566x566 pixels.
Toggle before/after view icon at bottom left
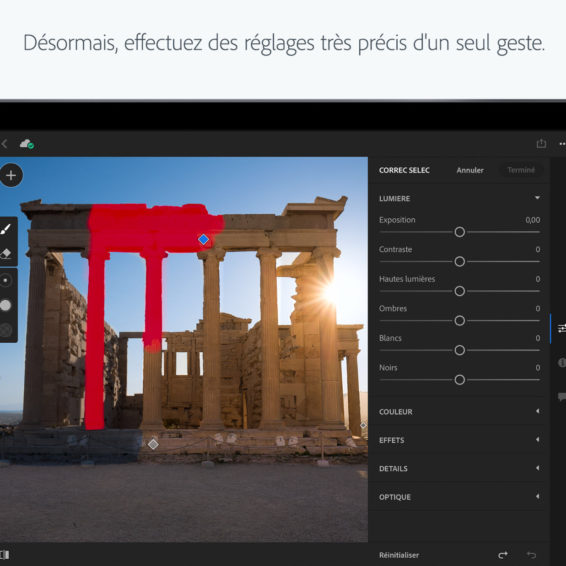point(5,554)
